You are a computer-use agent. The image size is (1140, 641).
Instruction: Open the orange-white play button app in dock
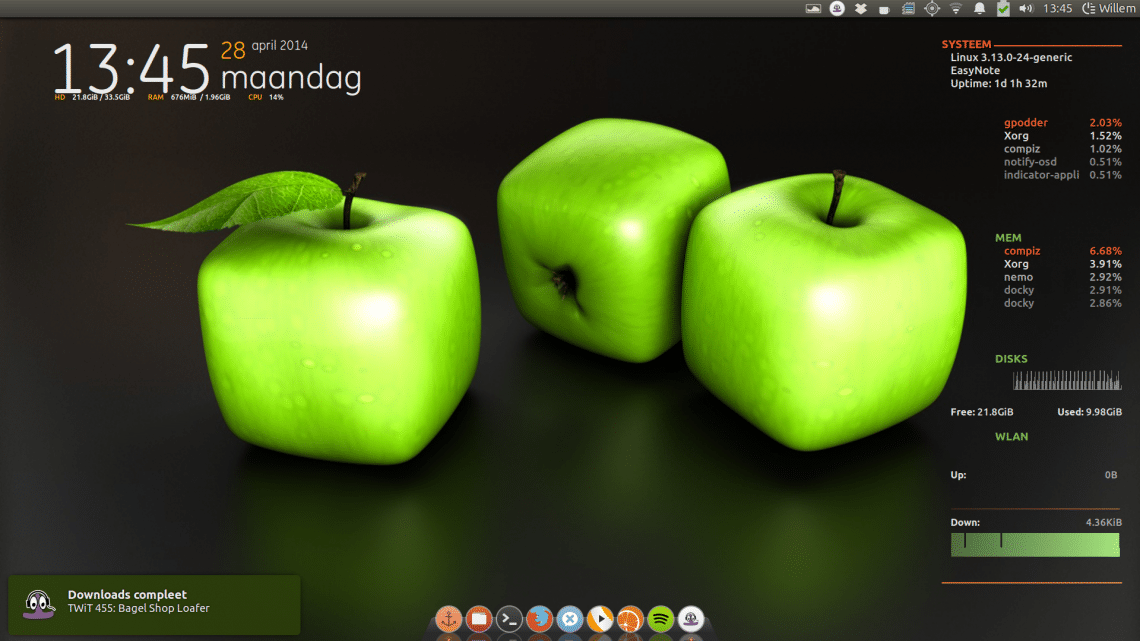(600, 619)
